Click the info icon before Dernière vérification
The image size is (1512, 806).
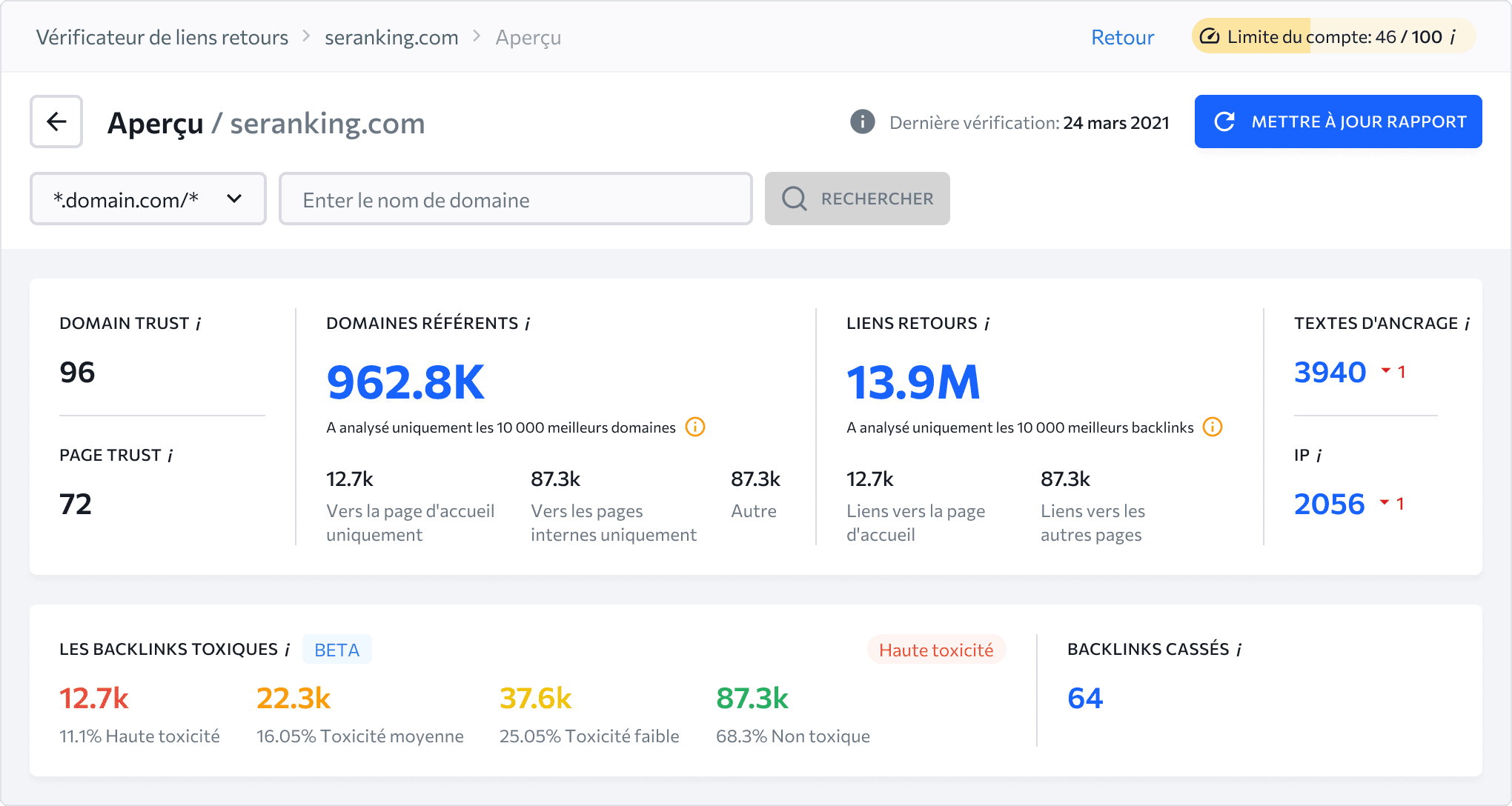[863, 121]
